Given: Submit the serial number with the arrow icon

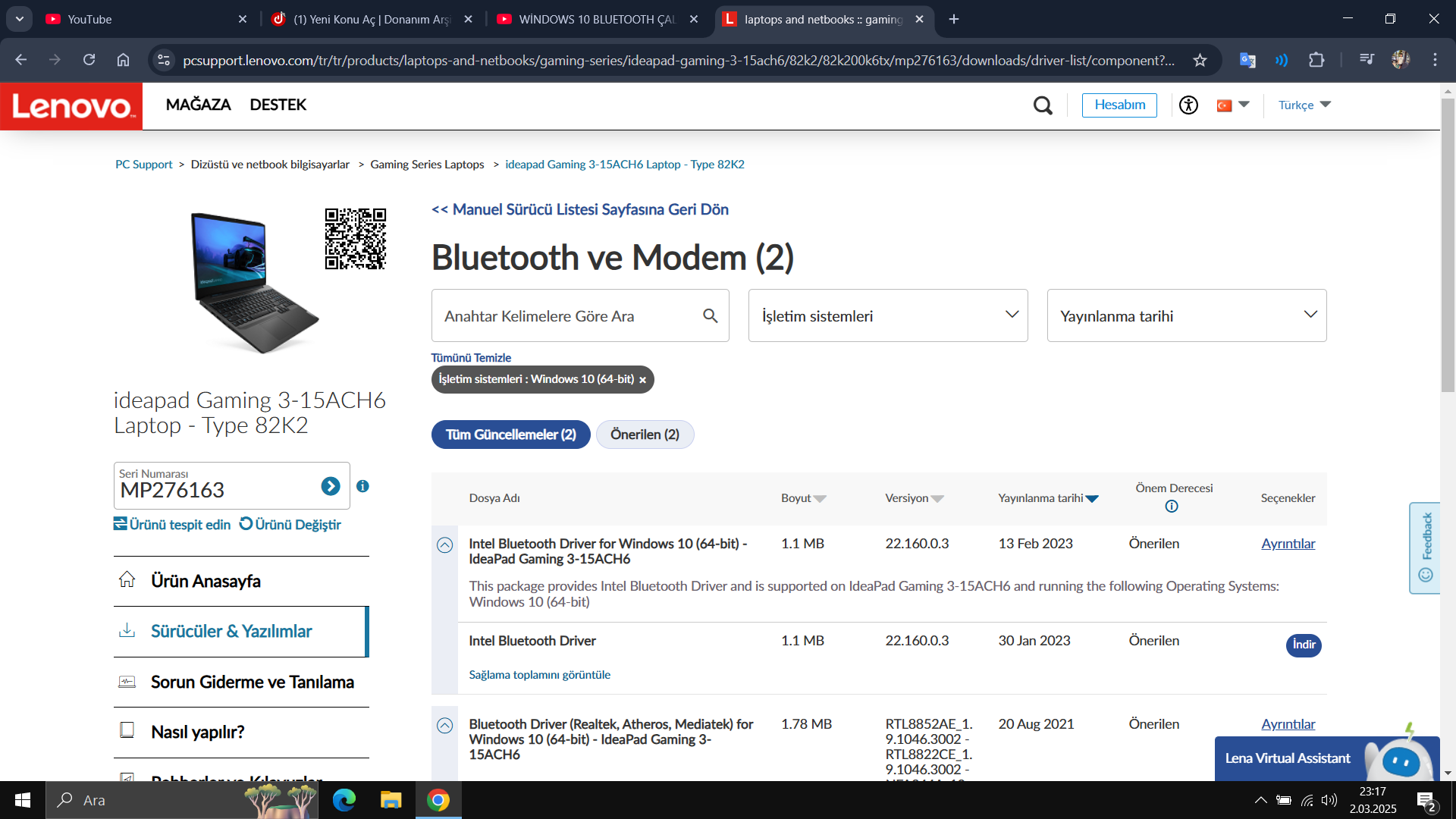Looking at the screenshot, I should (x=331, y=486).
